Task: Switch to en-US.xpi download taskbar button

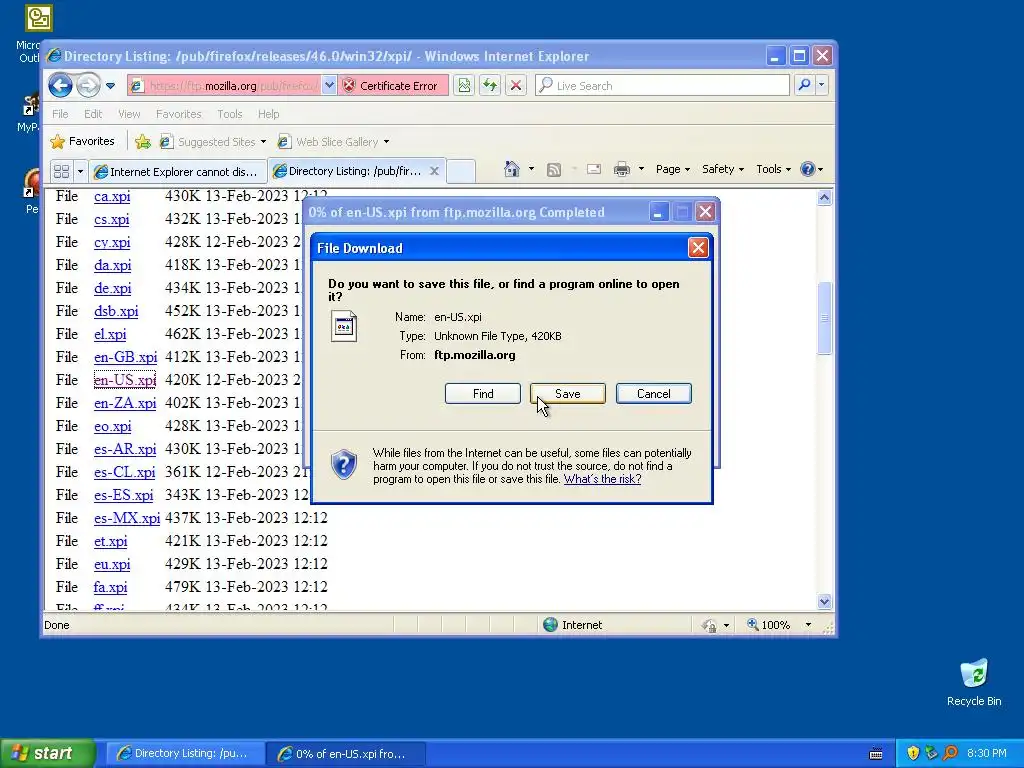Action: point(346,754)
